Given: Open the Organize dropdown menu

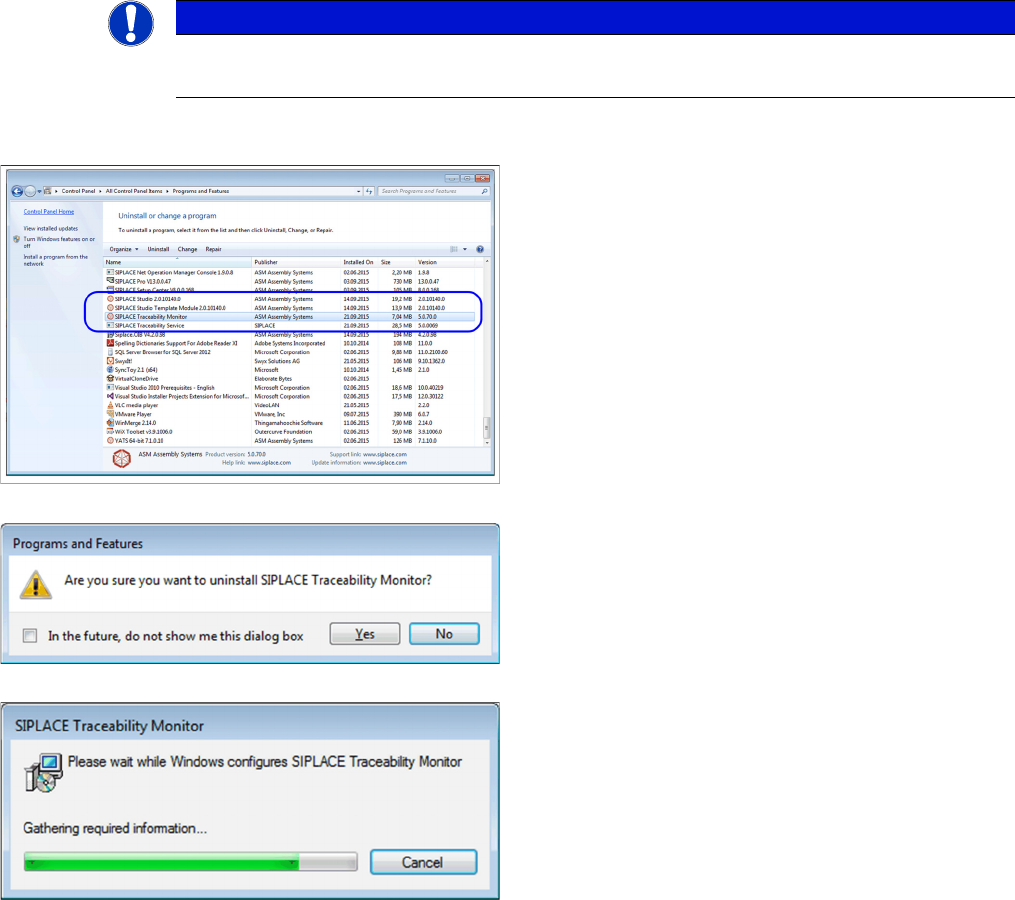Looking at the screenshot, I should (x=124, y=249).
